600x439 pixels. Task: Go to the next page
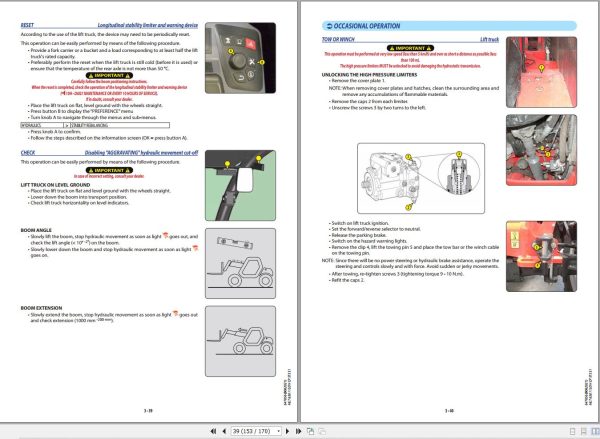click(288, 431)
